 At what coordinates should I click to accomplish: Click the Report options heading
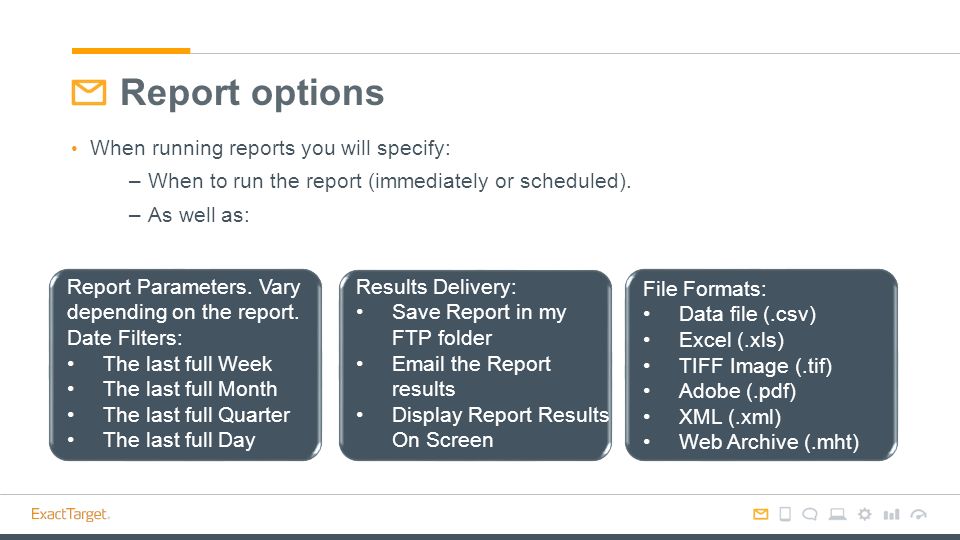(252, 92)
